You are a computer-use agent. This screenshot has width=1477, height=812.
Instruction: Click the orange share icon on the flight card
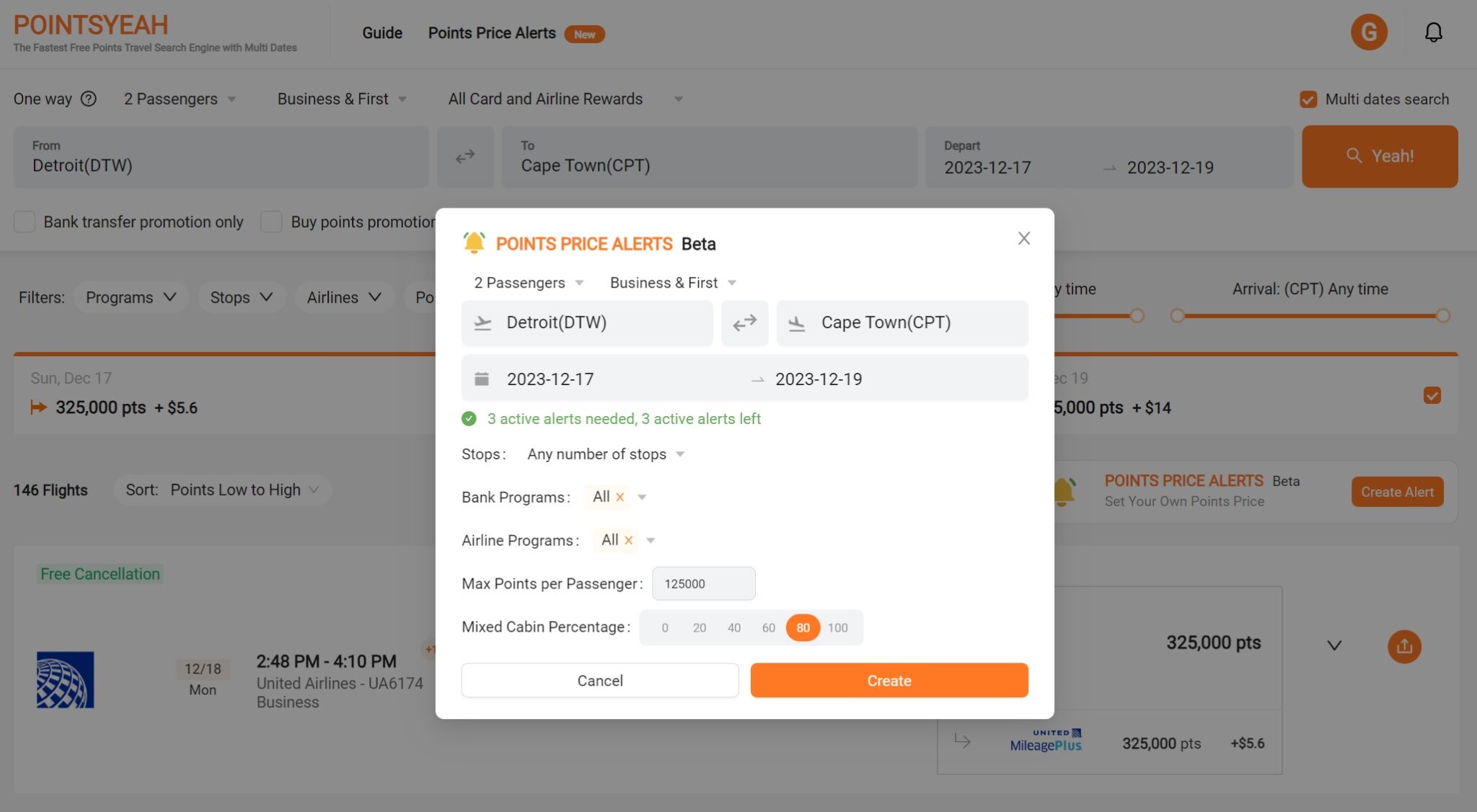[1404, 647]
